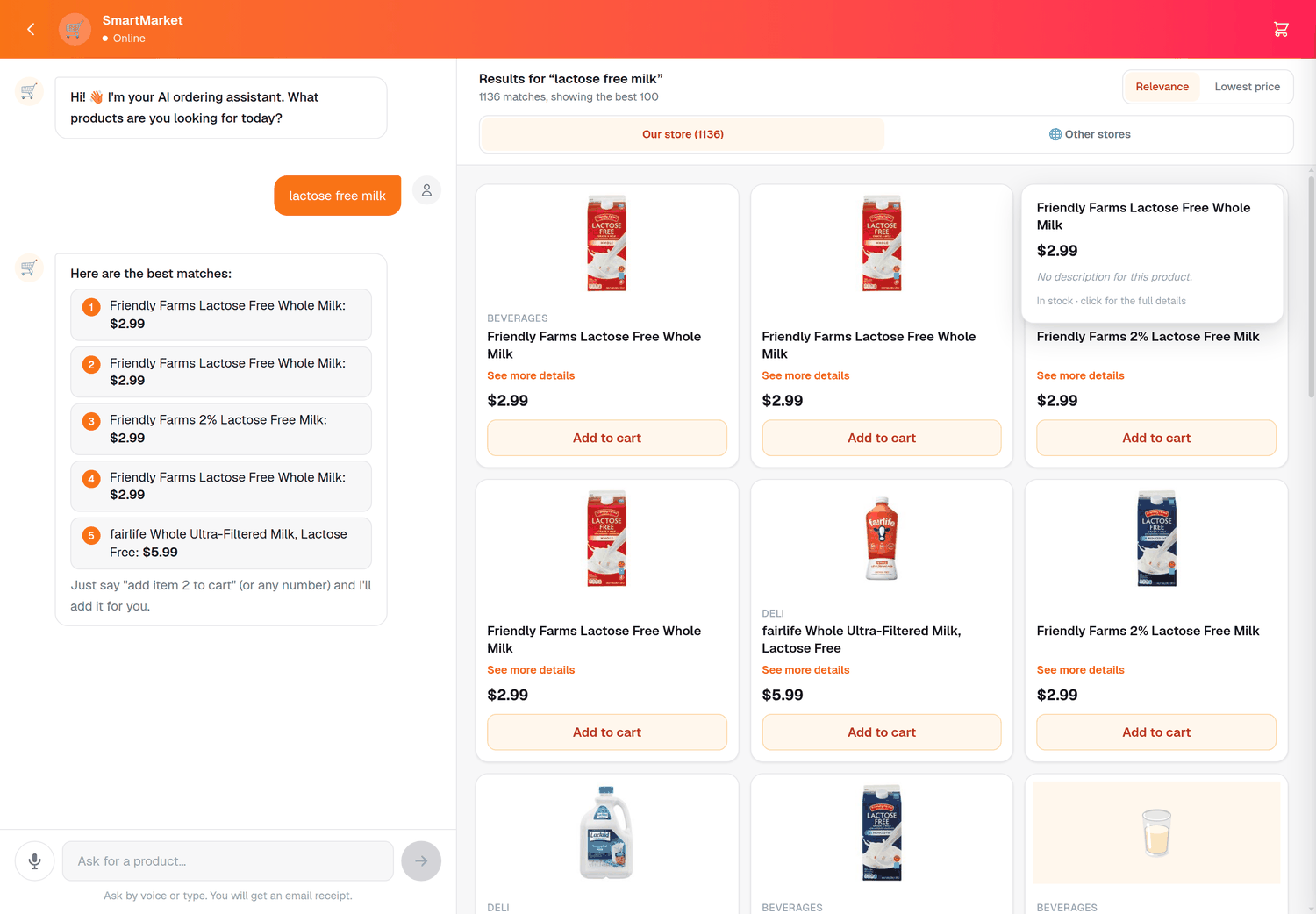Select chat result number 3 2% Lactose Free Milk
Screen dimensions: 1316x914
(221, 429)
